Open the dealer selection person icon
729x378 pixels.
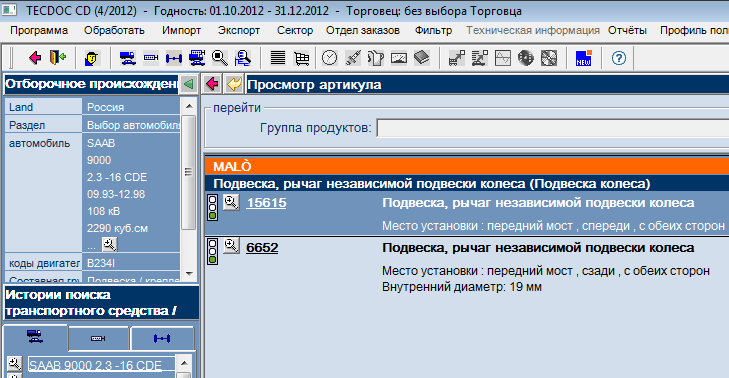tap(92, 58)
